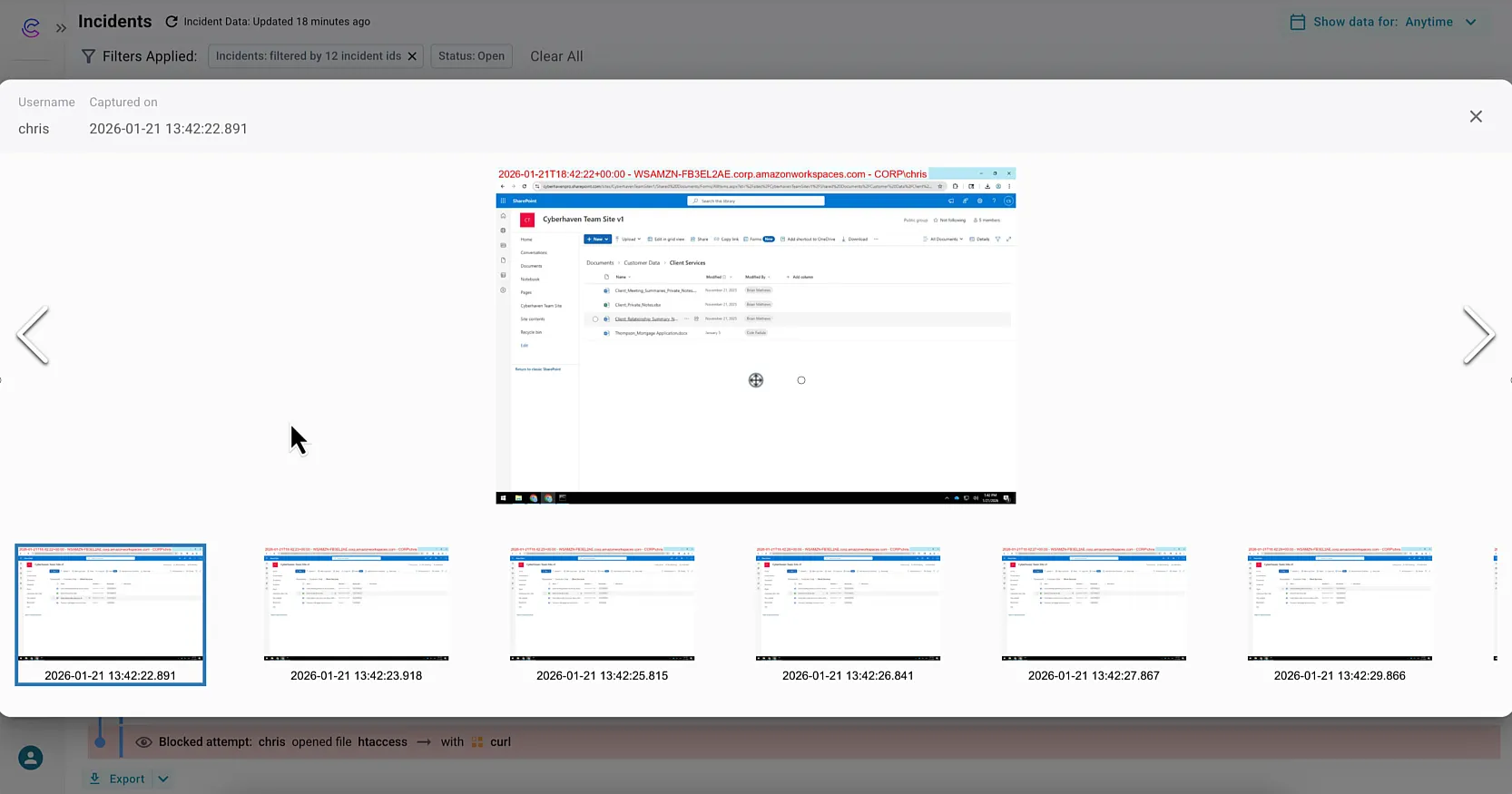Expand the sidebar with double chevron
Screen dimensions: 1512x794
tap(61, 28)
